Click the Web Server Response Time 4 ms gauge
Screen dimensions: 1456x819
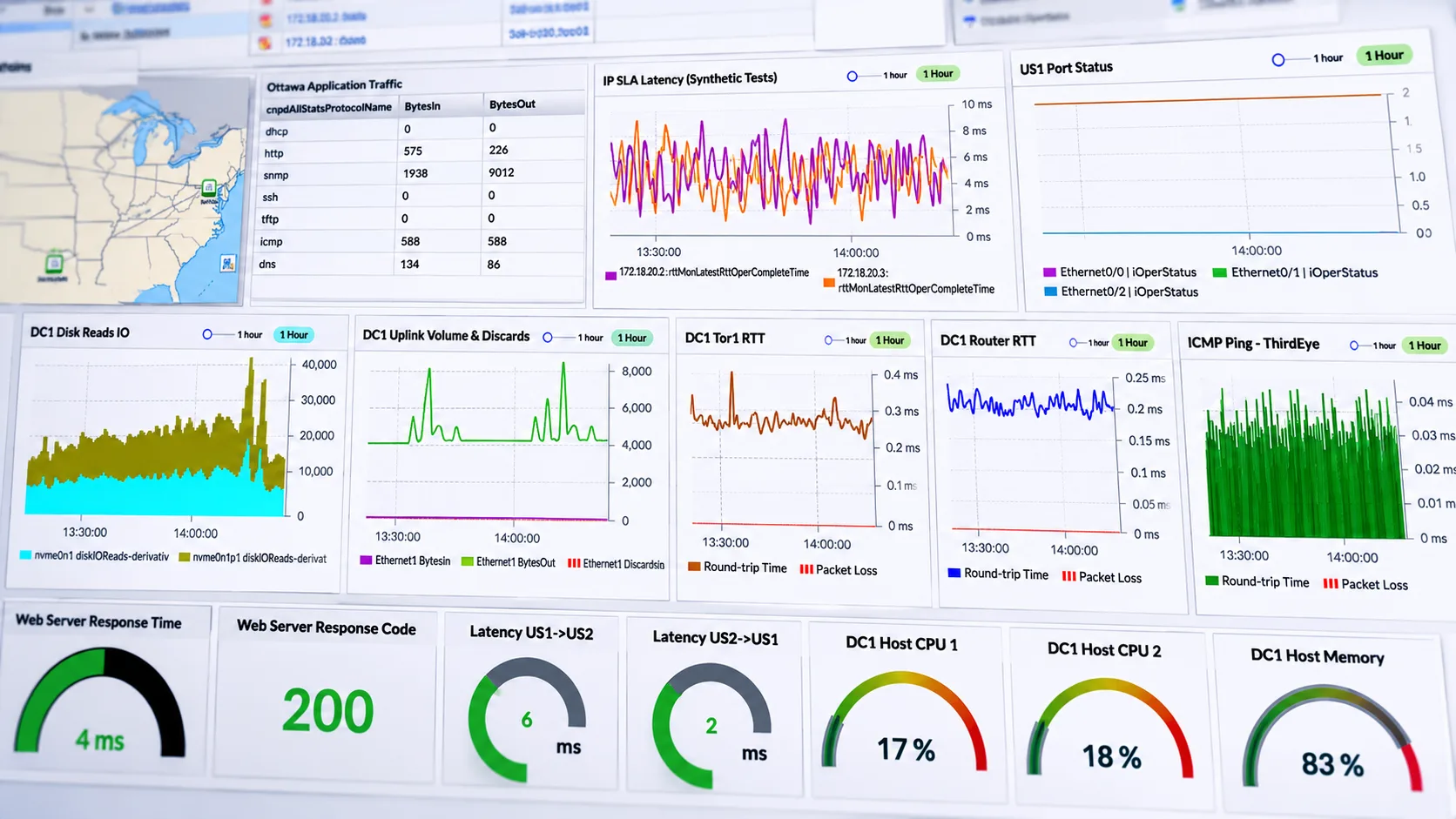99,701
